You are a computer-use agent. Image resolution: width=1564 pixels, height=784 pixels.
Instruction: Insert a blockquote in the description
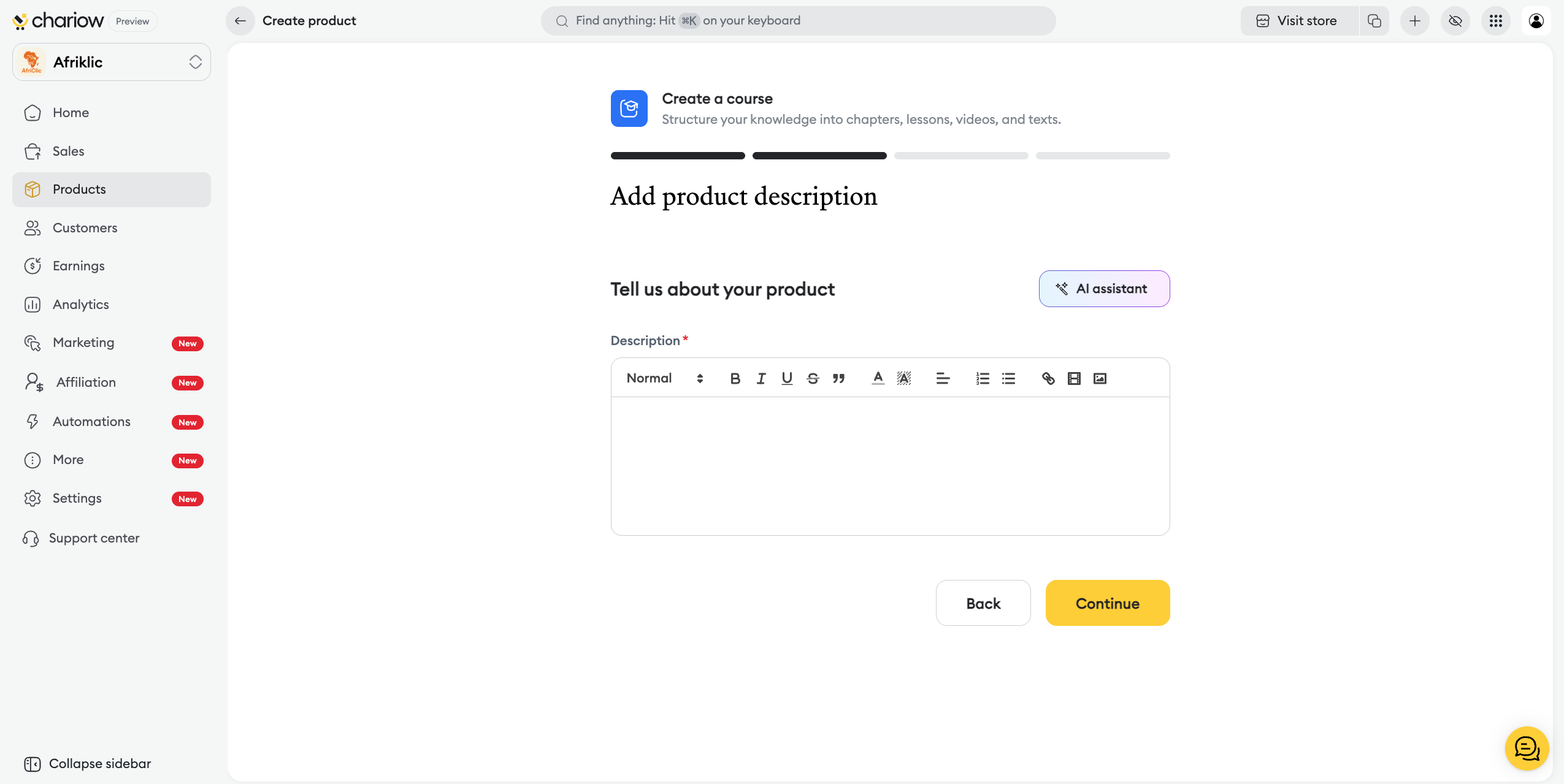tap(838, 378)
